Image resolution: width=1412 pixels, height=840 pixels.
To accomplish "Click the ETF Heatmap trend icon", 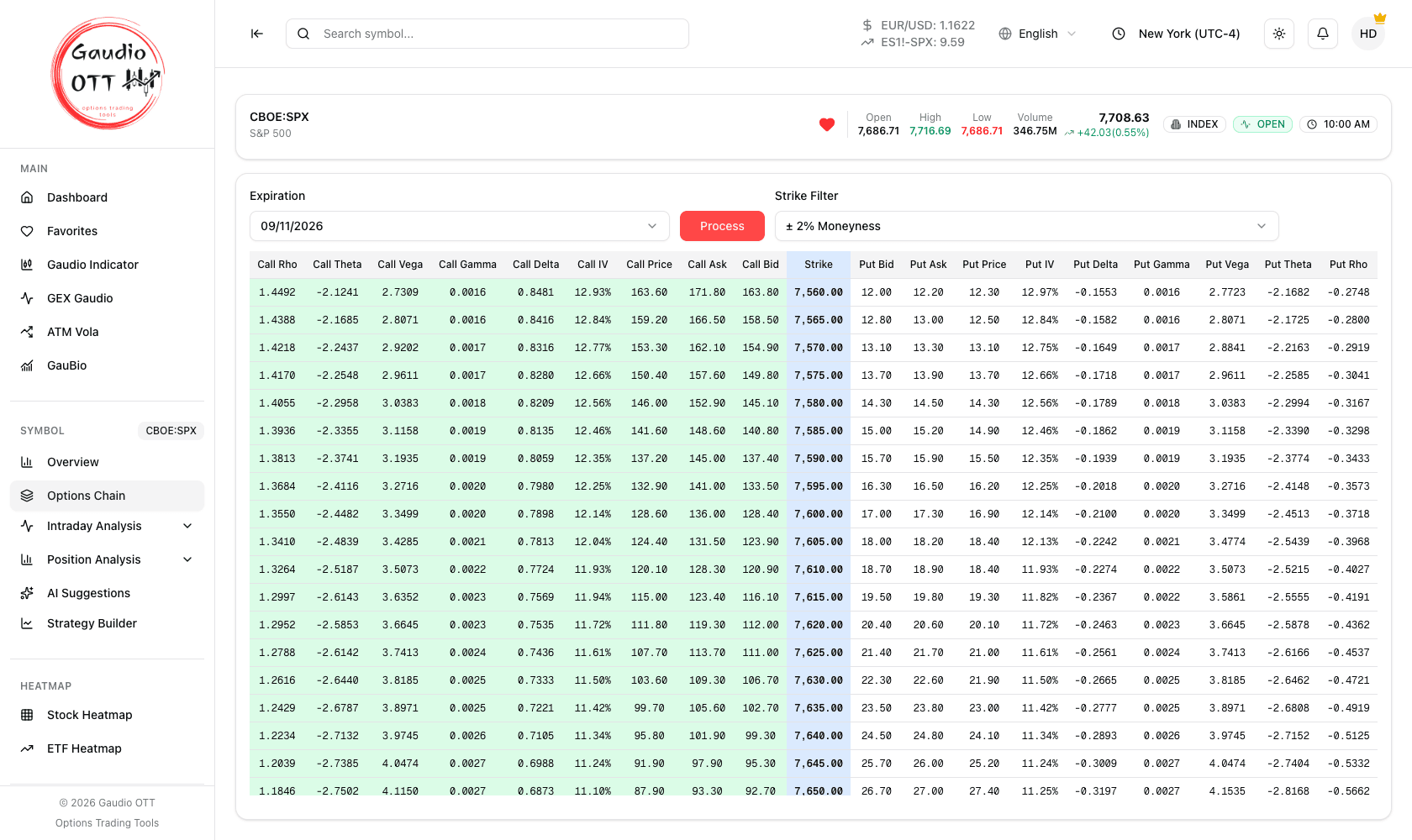I will pos(27,748).
